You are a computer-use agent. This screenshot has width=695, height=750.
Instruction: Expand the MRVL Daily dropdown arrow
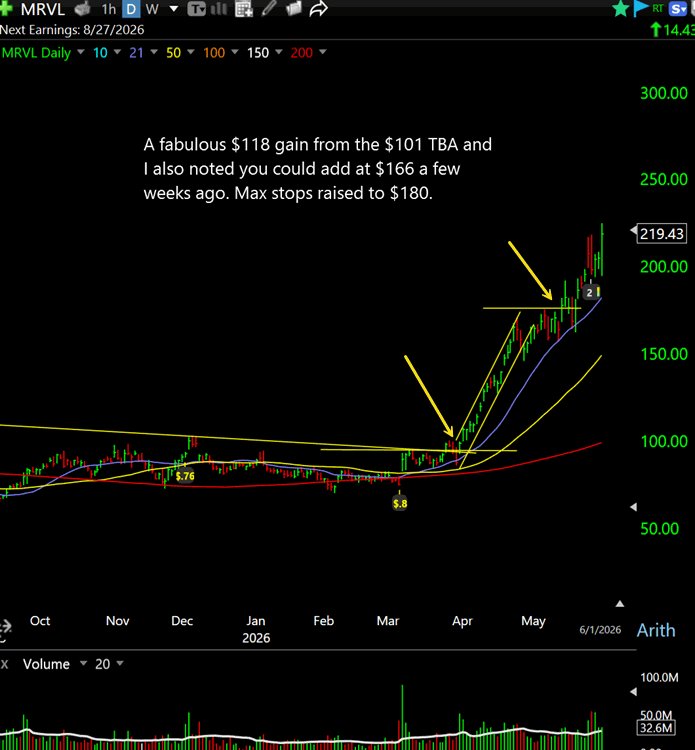click(x=80, y=51)
